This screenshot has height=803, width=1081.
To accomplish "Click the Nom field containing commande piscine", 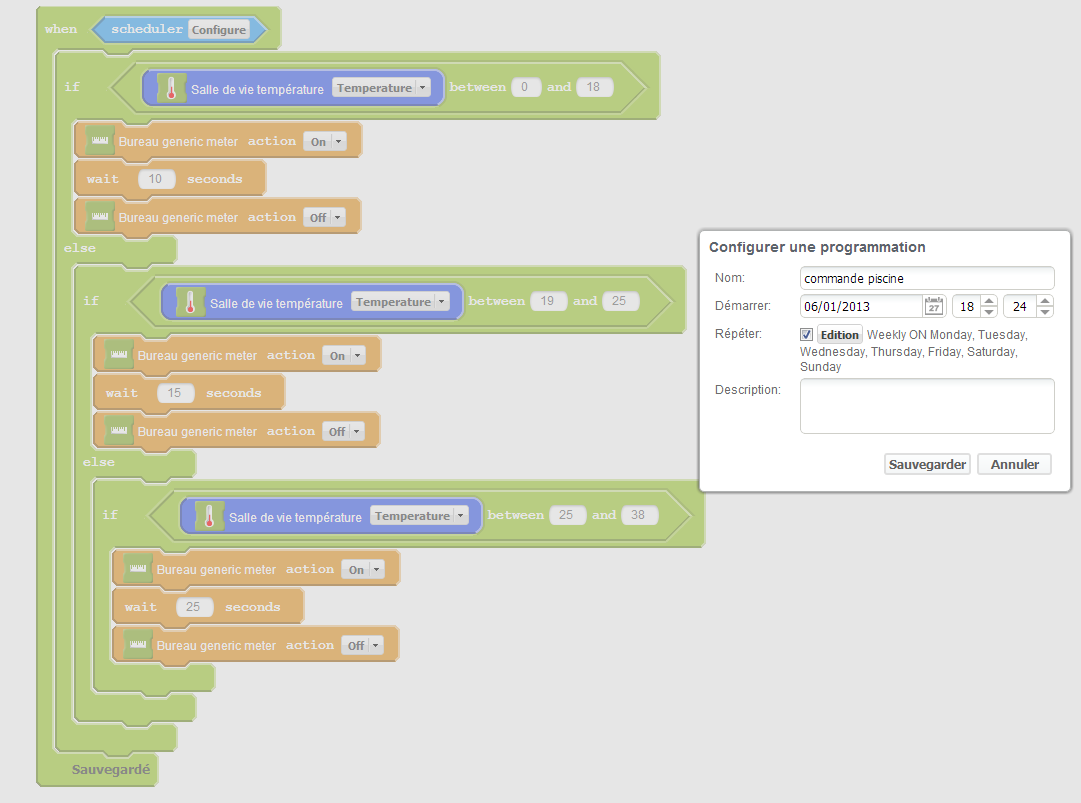I will pos(927,278).
